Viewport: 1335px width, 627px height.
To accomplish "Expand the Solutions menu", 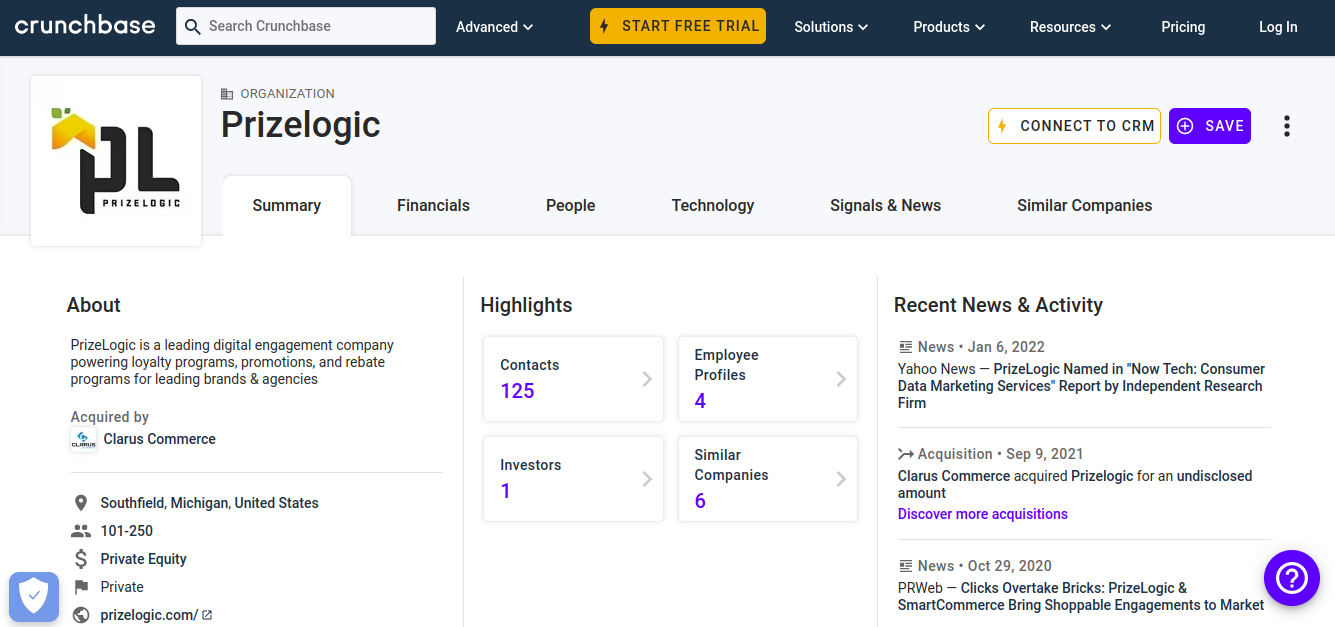I will (x=831, y=27).
